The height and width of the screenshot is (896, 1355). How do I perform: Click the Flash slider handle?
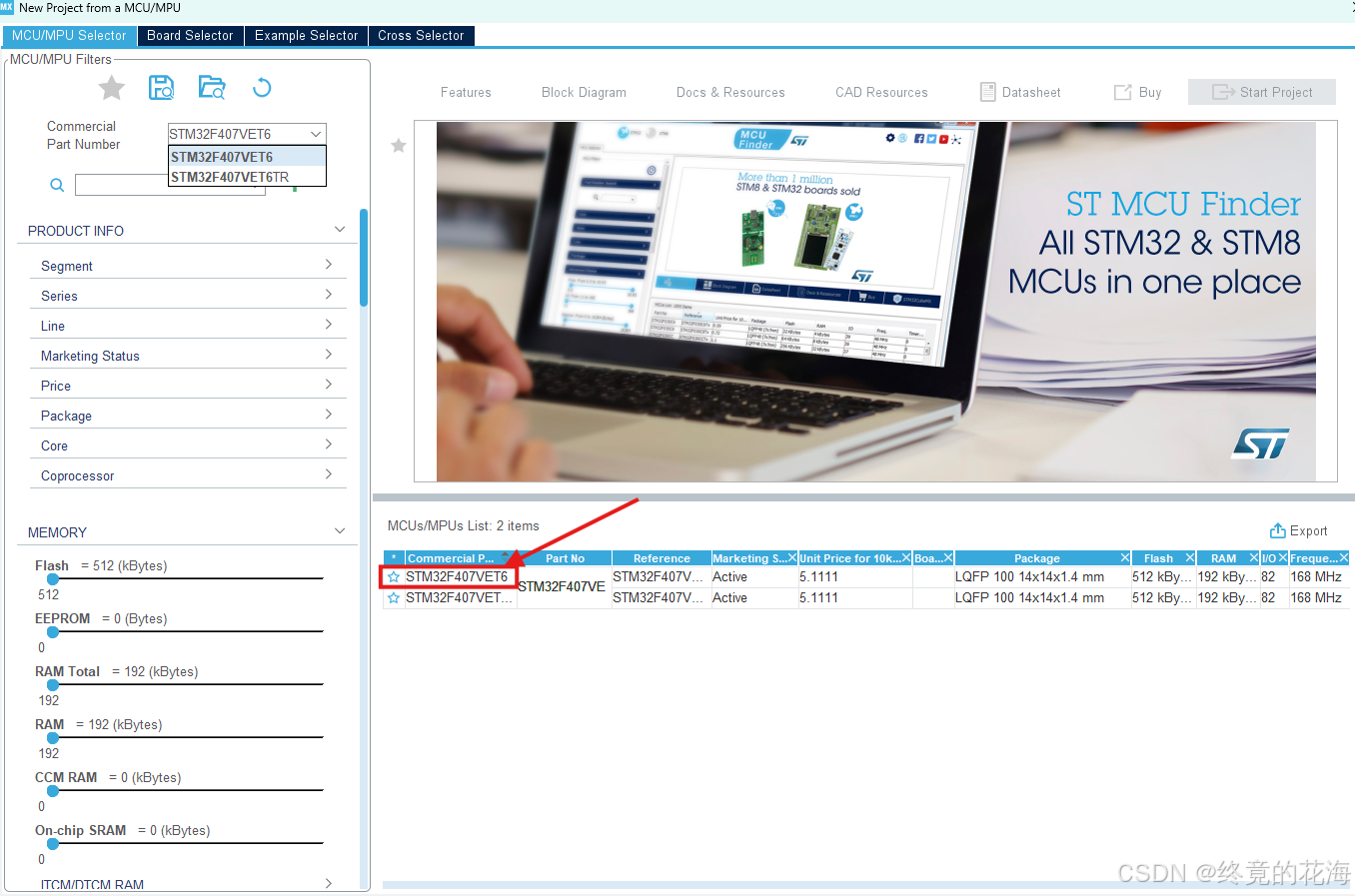click(53, 579)
